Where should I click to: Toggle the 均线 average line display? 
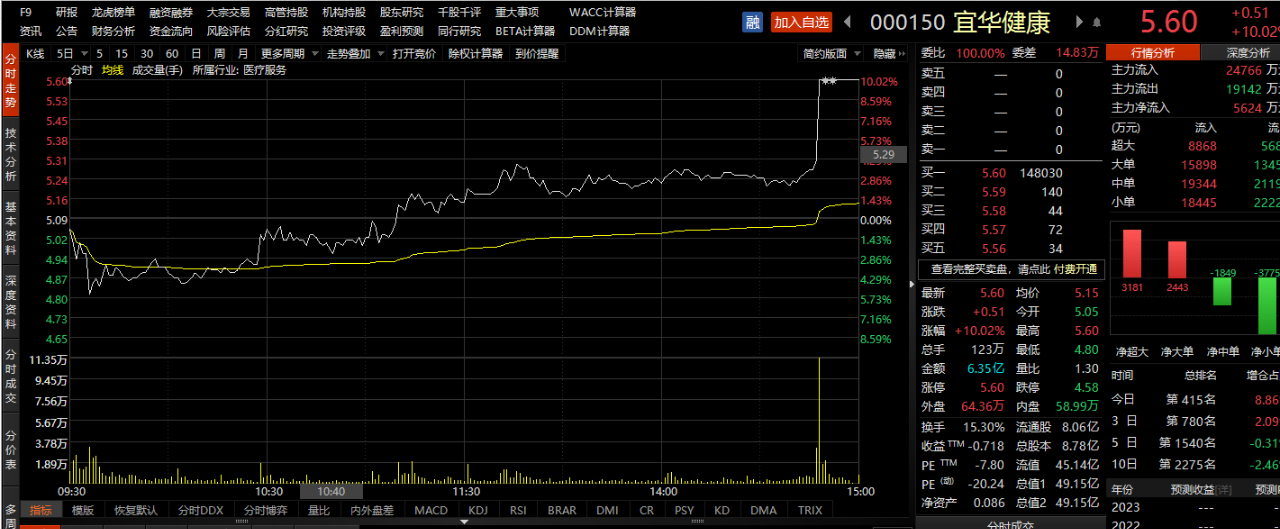113,70
